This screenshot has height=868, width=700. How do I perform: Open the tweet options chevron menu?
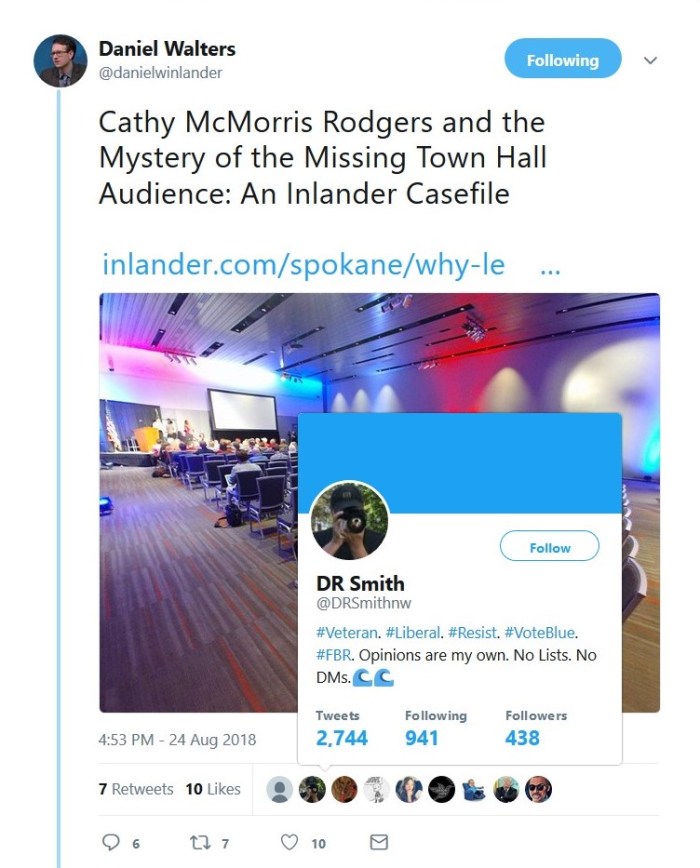[650, 60]
